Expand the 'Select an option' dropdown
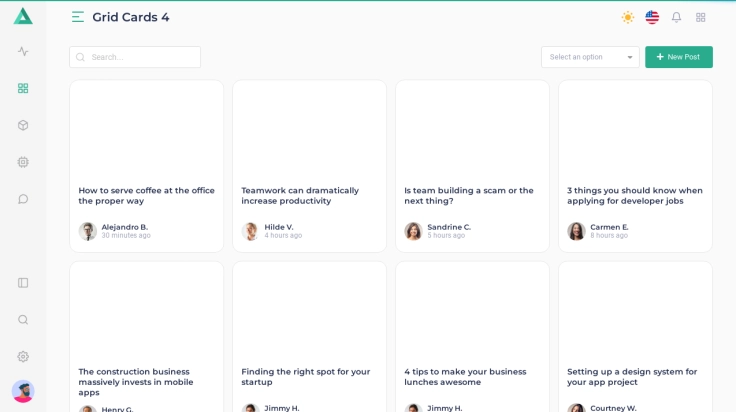Viewport: 736px width, 412px height. pos(590,57)
